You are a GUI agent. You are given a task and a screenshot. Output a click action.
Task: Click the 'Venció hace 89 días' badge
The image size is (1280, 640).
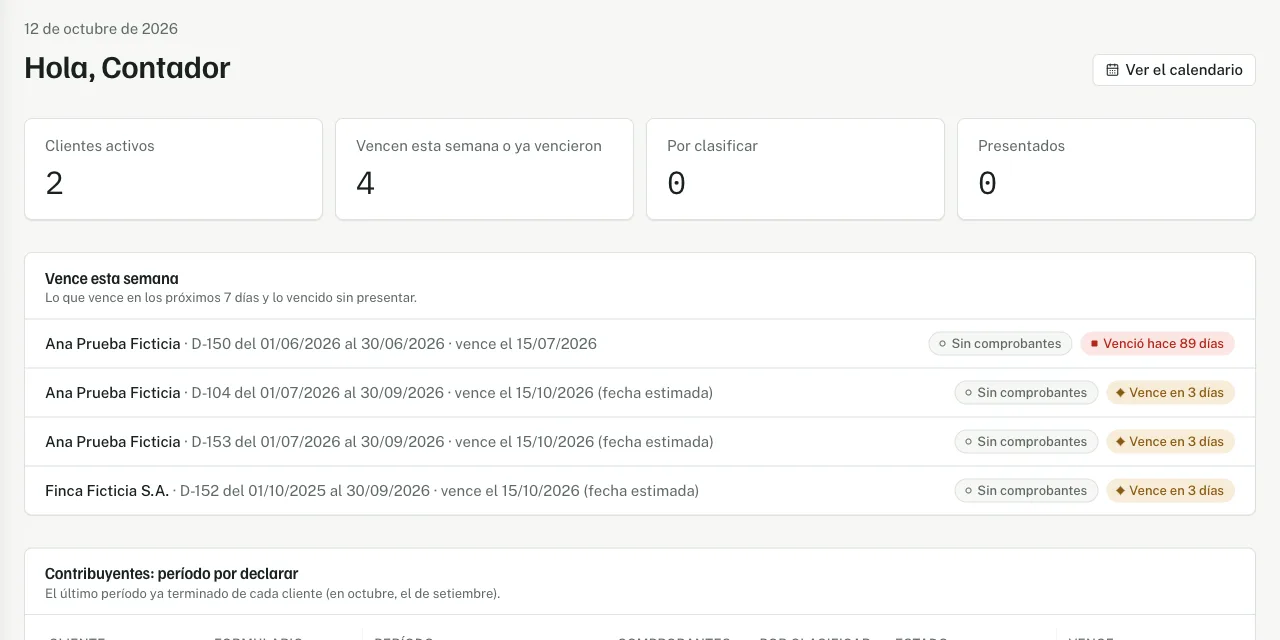pyautogui.click(x=1157, y=344)
